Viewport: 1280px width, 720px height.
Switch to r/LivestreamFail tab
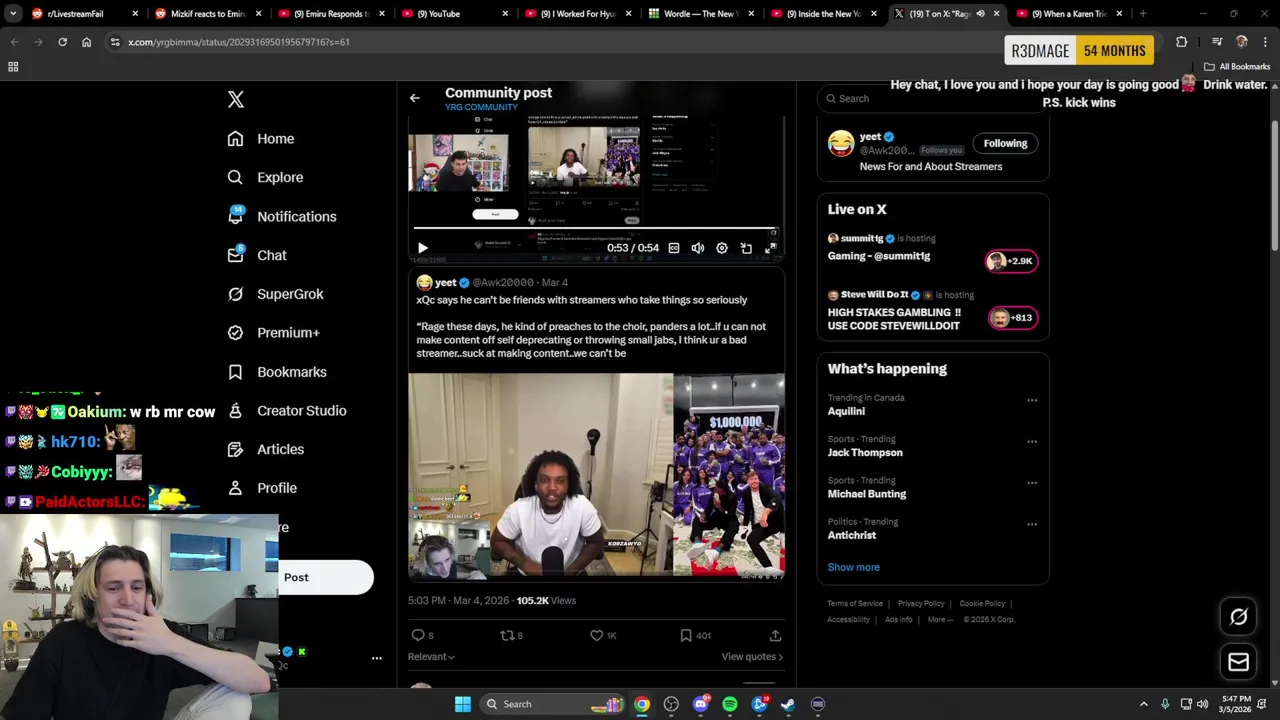[84, 14]
